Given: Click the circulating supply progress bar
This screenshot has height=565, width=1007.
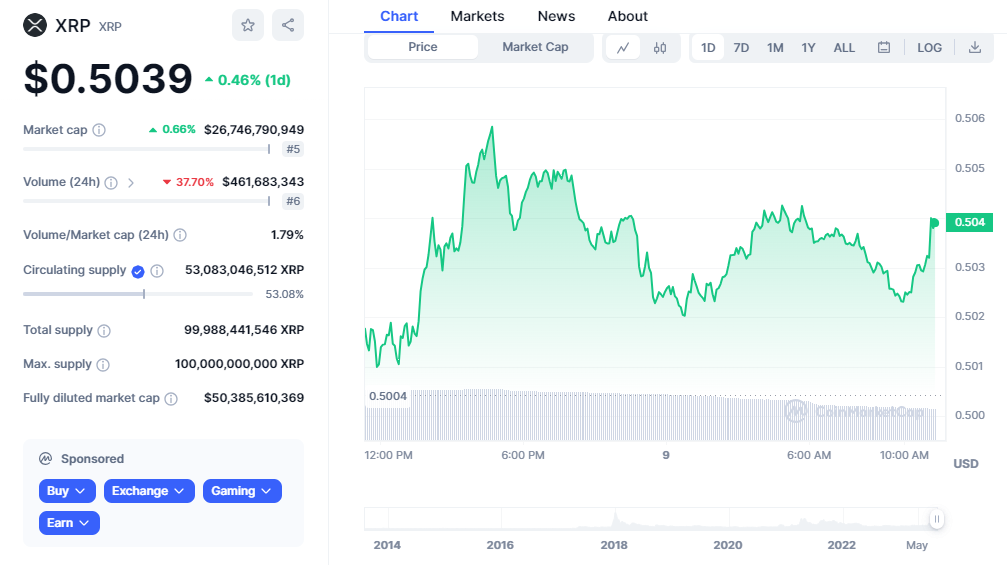Looking at the screenshot, I should [137, 294].
